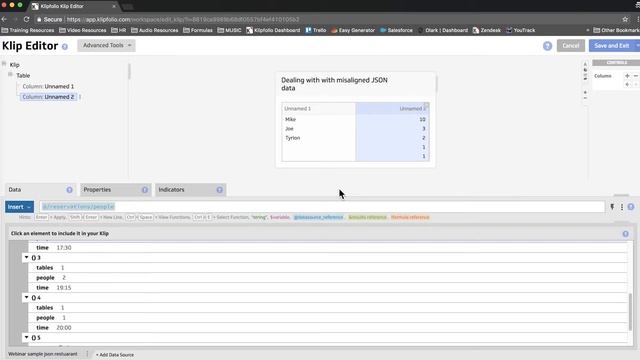Select Column: Unnamed 2 in tree
The width and height of the screenshot is (640, 360).
[x=48, y=97]
